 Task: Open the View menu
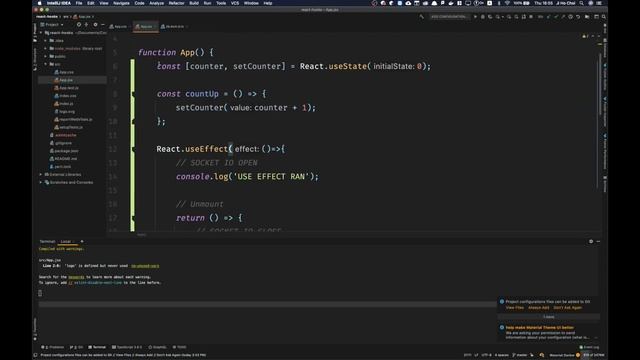tap(104, 3)
